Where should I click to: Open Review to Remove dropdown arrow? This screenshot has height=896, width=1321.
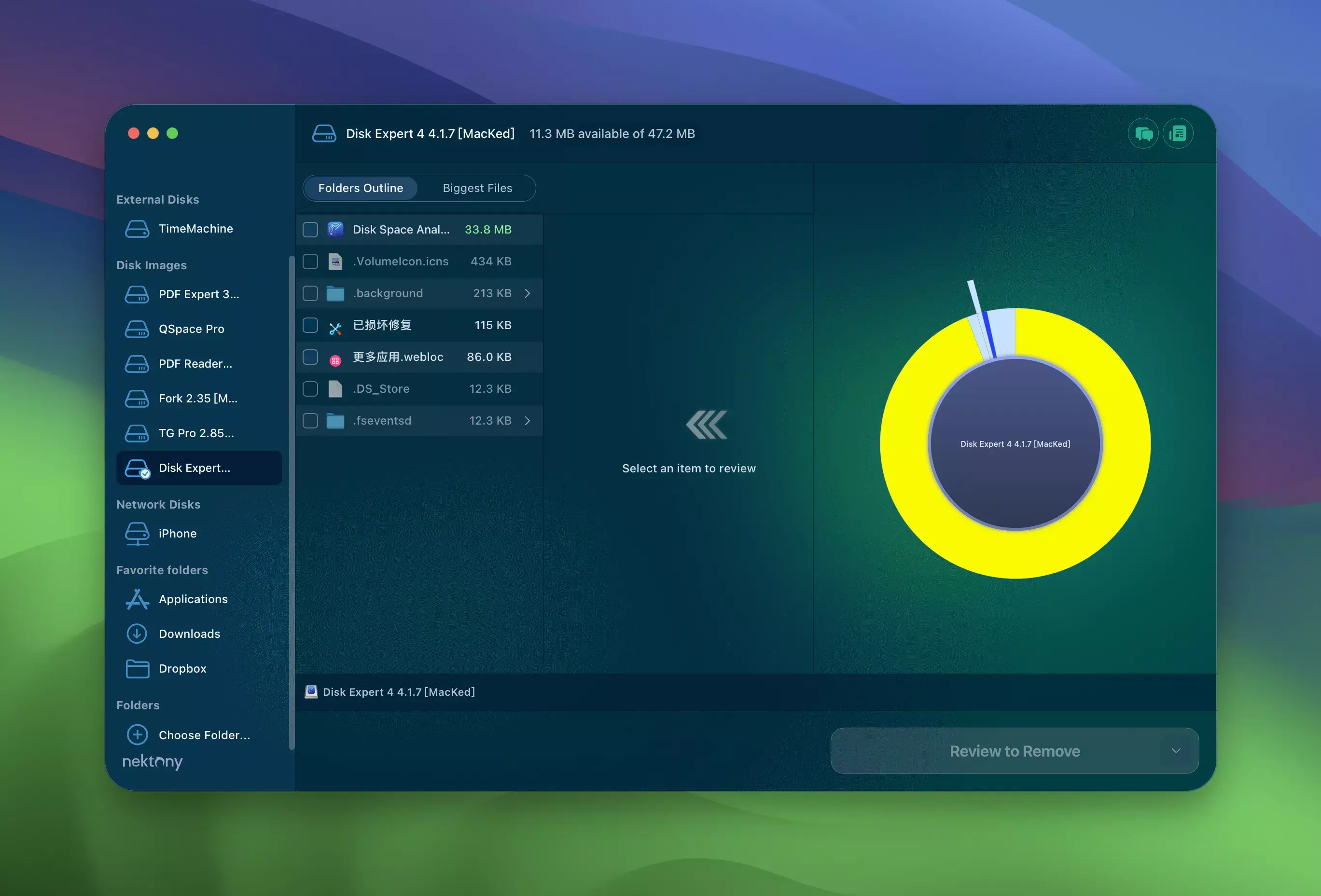tap(1176, 751)
